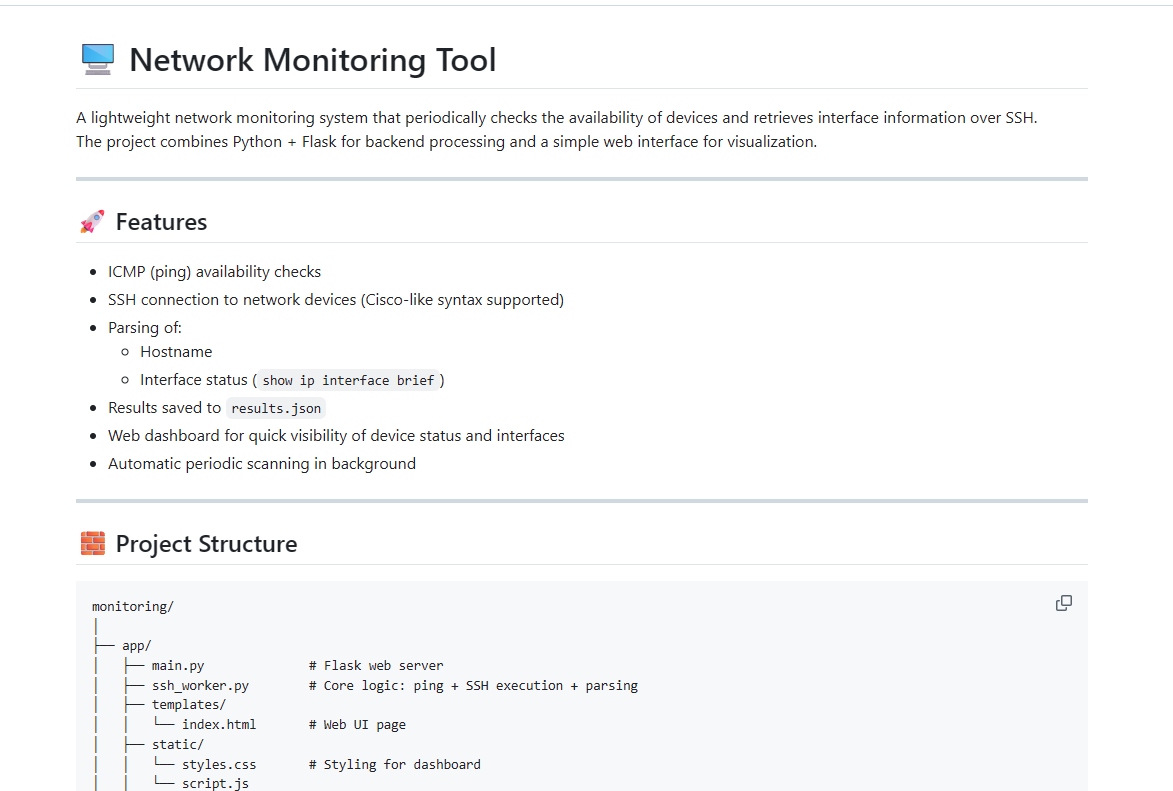Screen dimensions: 1173x791
Task: Select the "Network Monitoring Tool" heading
Action: coord(313,60)
